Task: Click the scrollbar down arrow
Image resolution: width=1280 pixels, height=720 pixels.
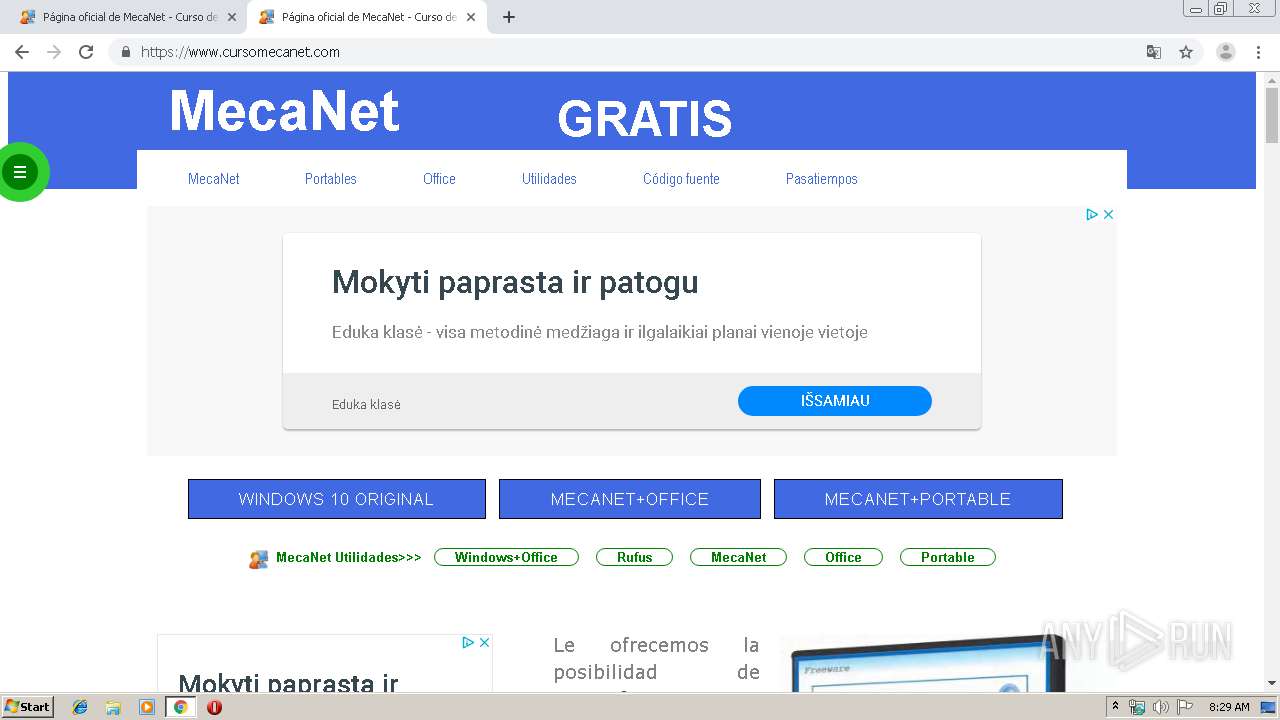Action: (x=1272, y=684)
